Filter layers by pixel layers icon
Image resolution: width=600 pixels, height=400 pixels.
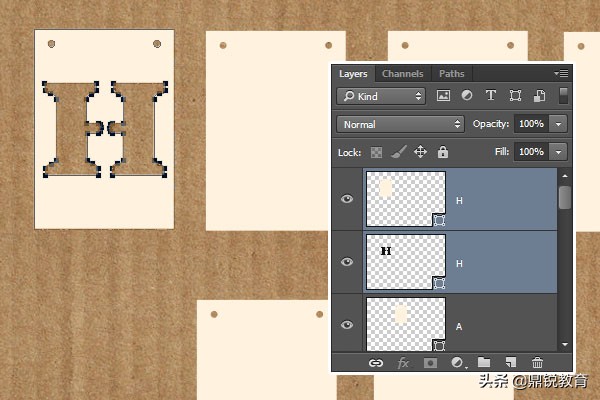pos(443,96)
